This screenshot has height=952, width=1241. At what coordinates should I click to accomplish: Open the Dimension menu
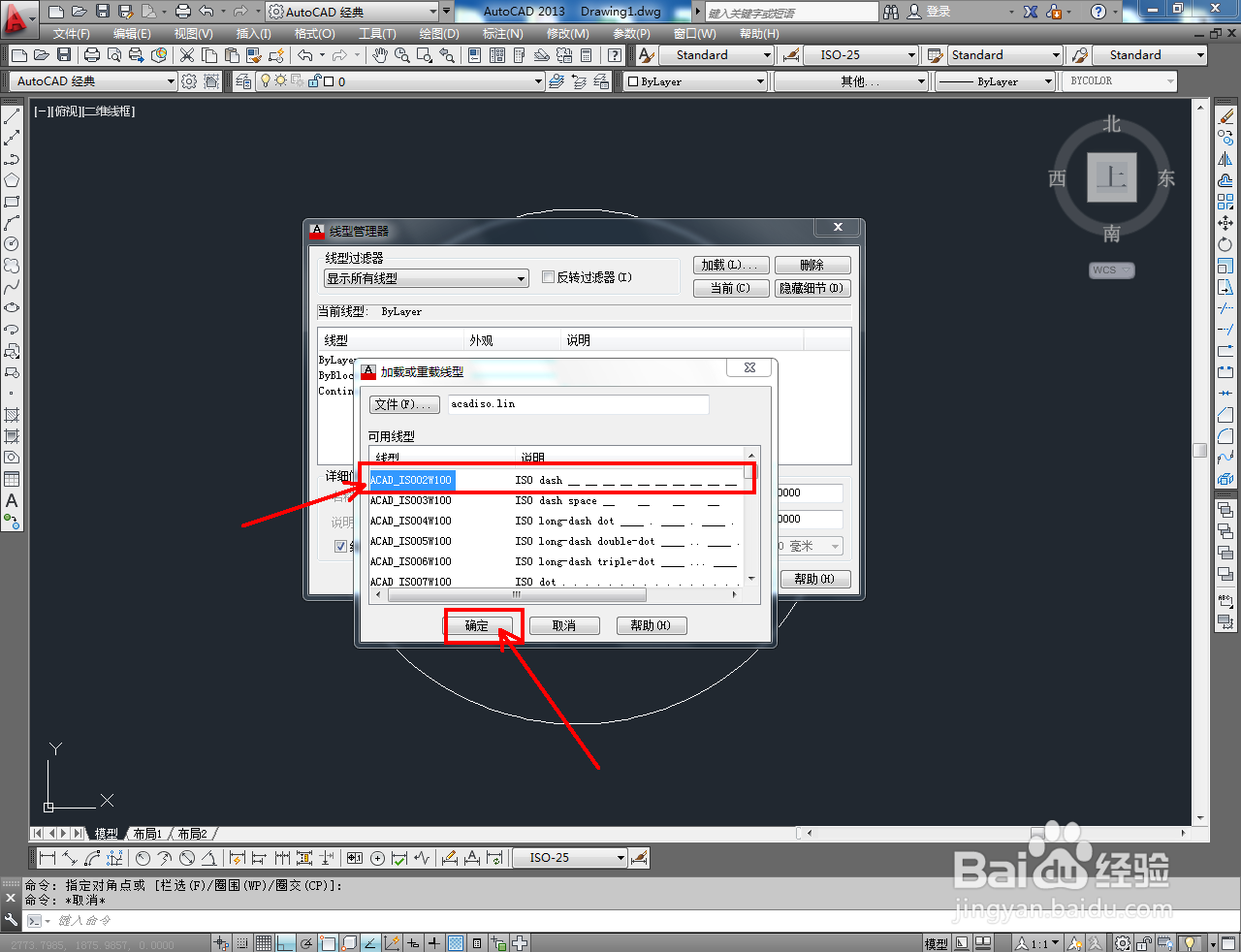(502, 33)
